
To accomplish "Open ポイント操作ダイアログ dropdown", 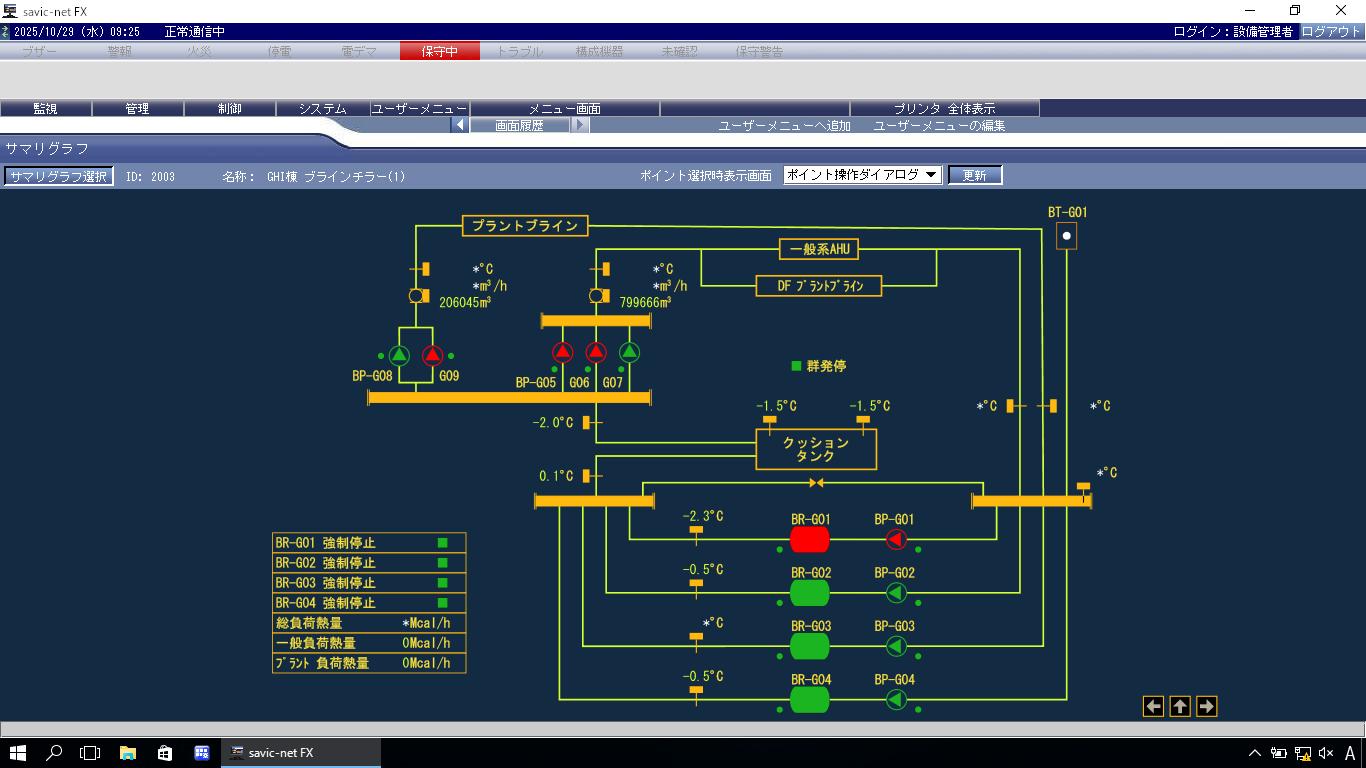I will point(862,175).
